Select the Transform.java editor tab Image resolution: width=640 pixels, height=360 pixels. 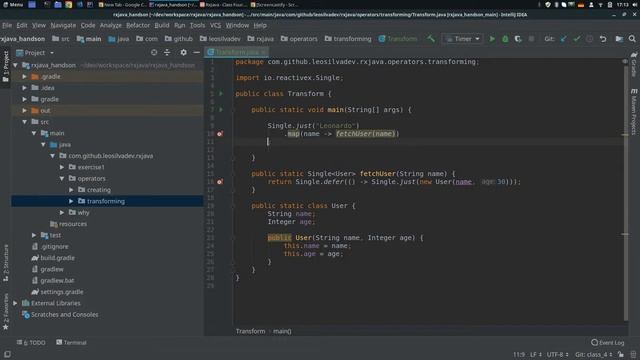coord(237,52)
